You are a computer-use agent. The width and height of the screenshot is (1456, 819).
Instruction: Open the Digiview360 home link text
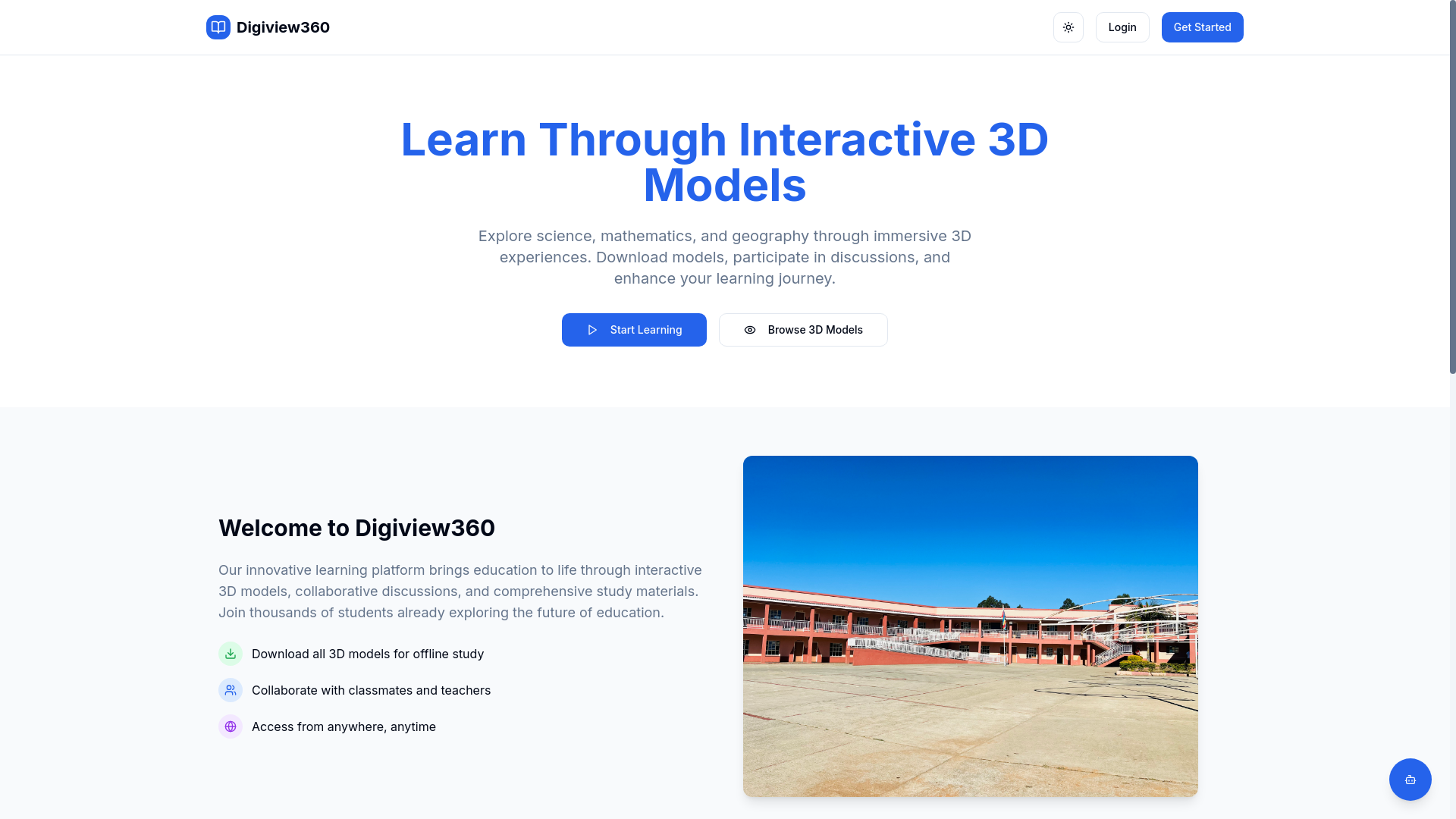(283, 27)
